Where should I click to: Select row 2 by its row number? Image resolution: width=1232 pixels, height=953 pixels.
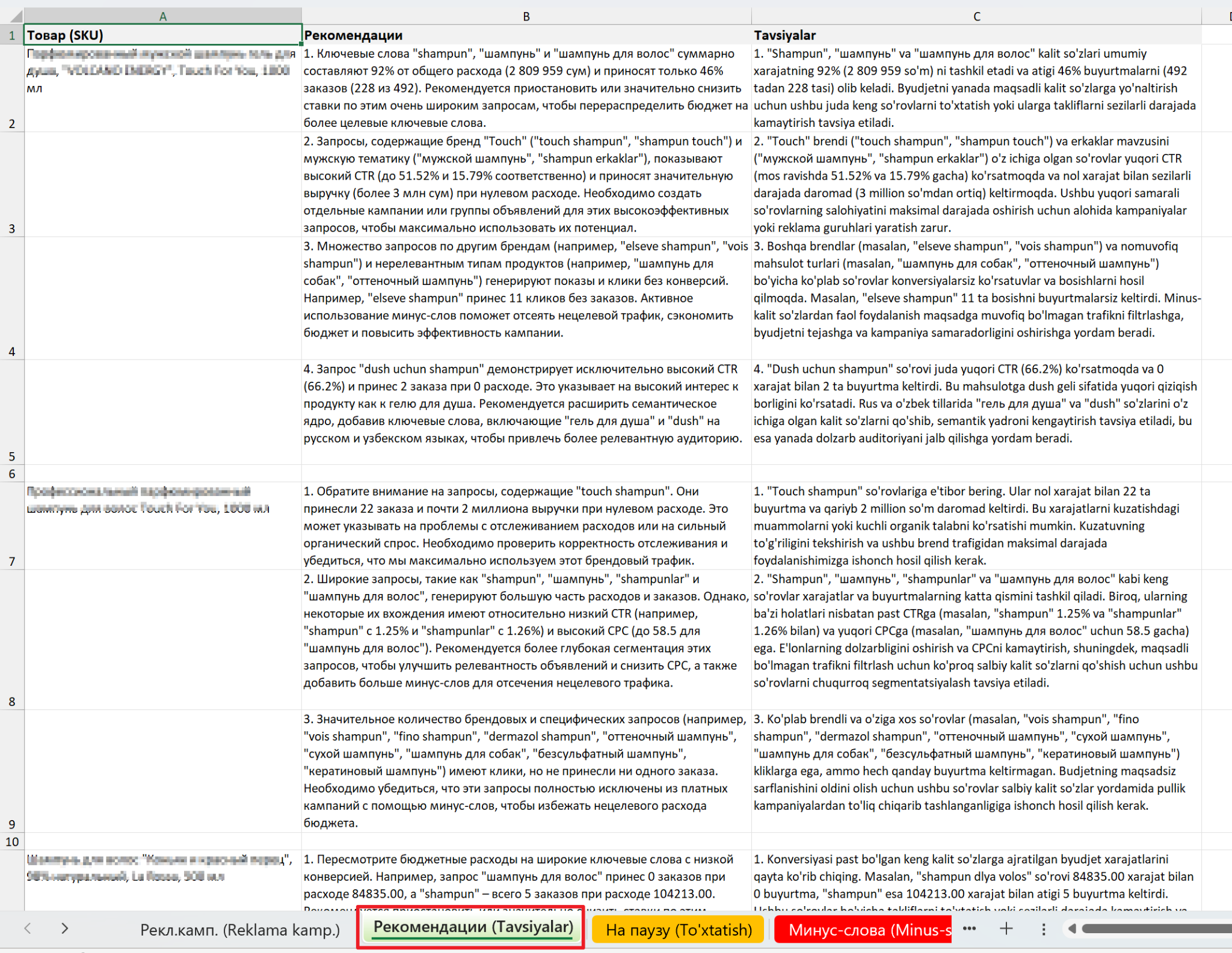pos(12,88)
